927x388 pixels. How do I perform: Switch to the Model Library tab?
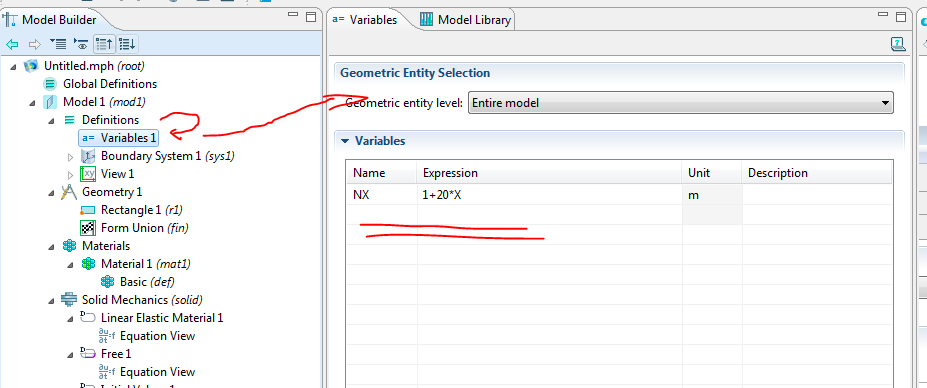tap(465, 20)
